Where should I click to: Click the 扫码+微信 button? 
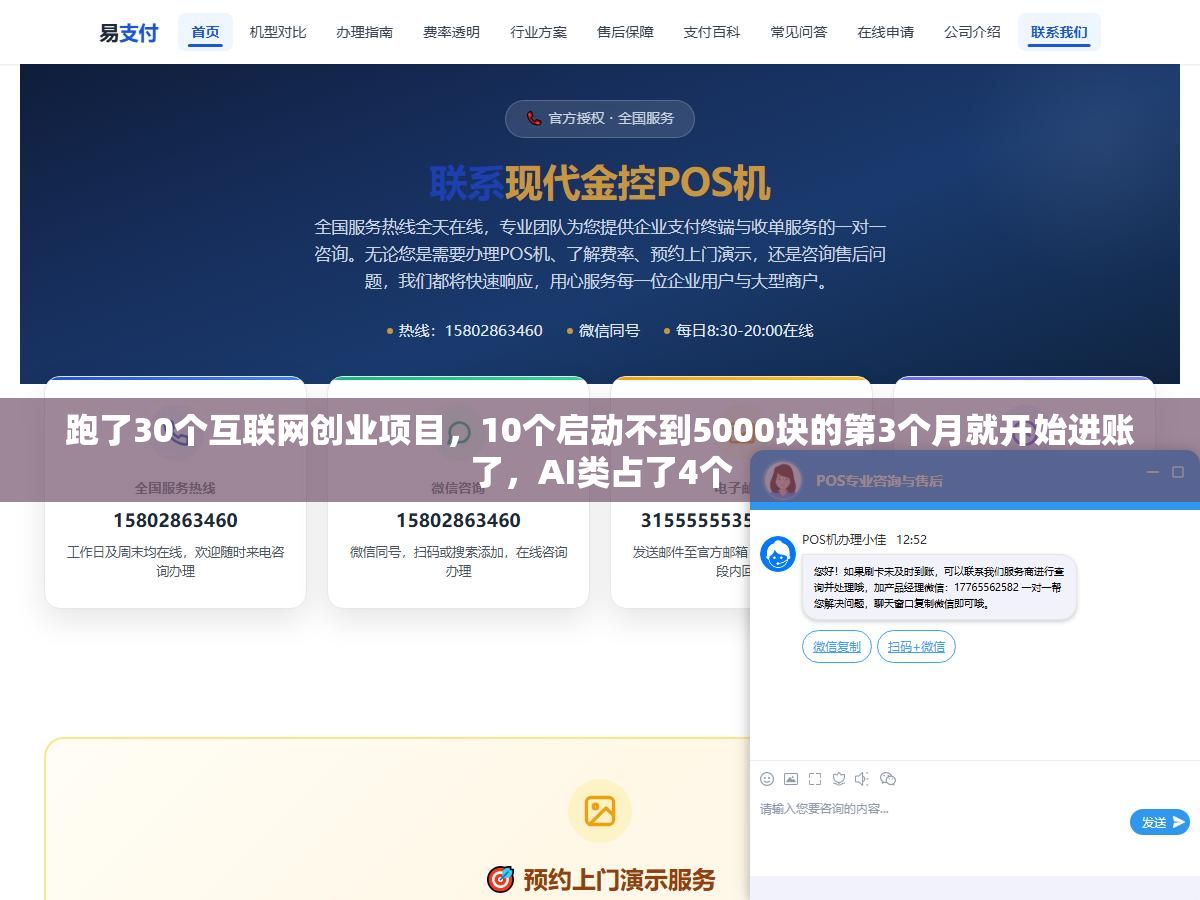tap(916, 647)
